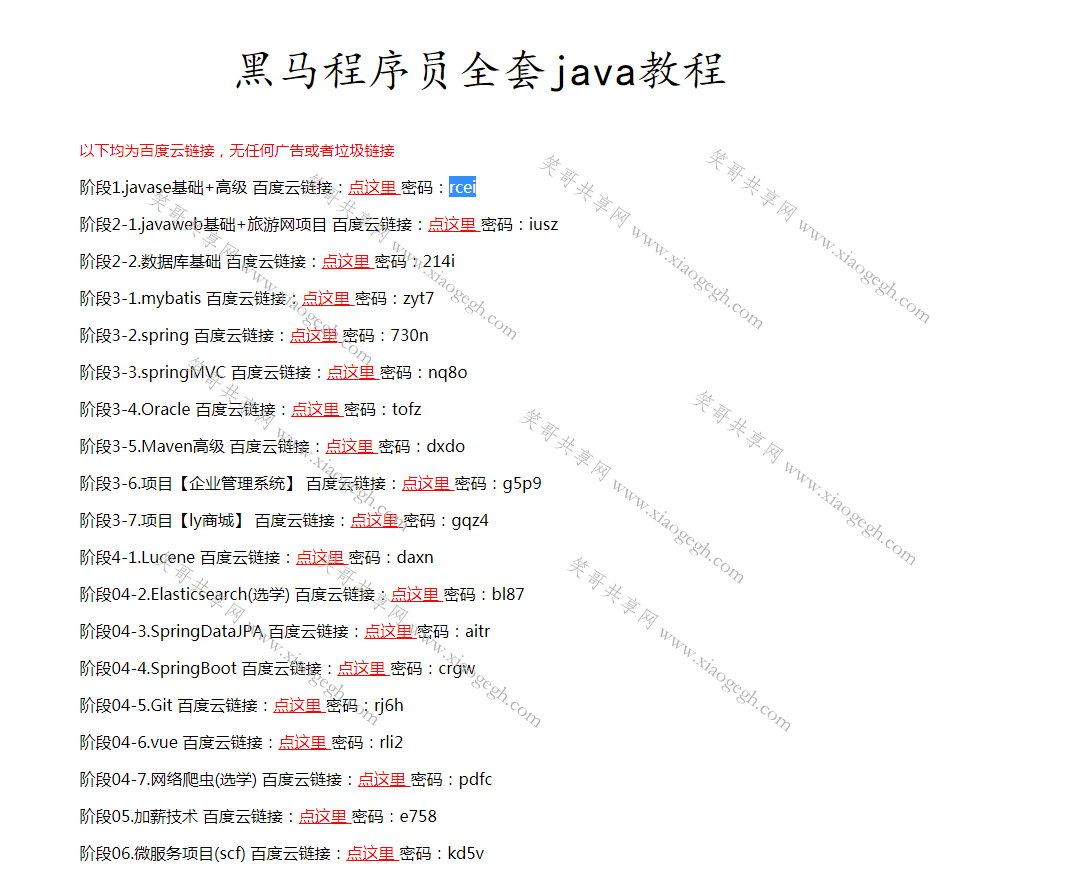This screenshot has width=1074, height=877.
Task: Select the password pdfc
Action: pyautogui.click(x=475, y=780)
